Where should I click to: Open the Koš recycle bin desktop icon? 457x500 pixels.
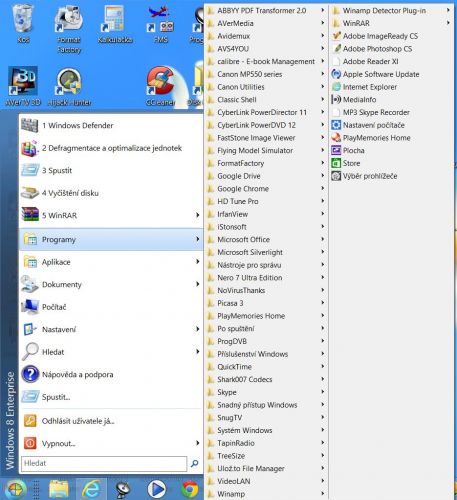23,23
